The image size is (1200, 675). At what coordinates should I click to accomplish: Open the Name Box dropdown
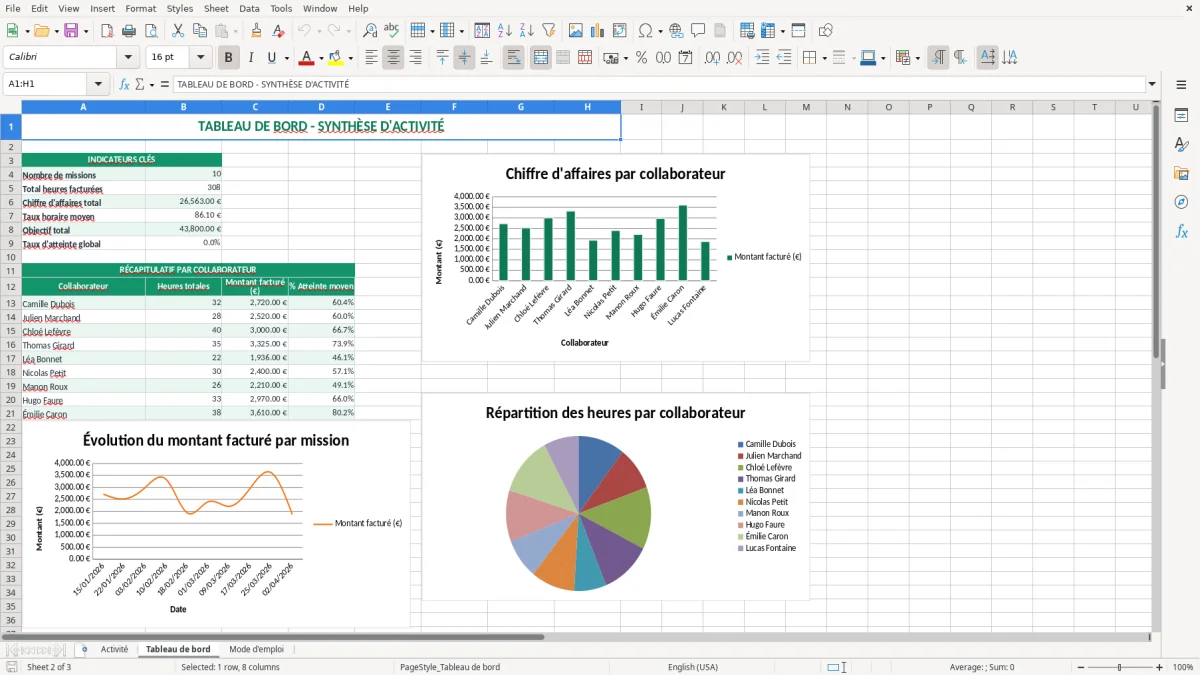[98, 84]
